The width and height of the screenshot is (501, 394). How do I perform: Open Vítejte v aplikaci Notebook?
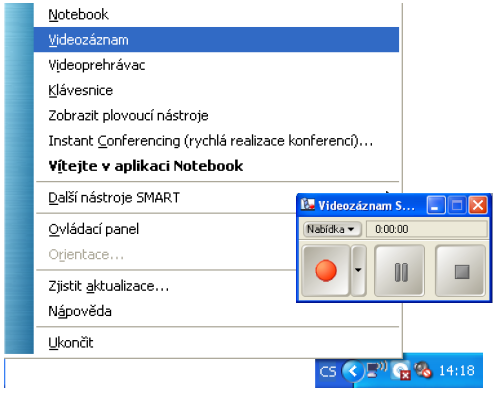click(x=217, y=166)
